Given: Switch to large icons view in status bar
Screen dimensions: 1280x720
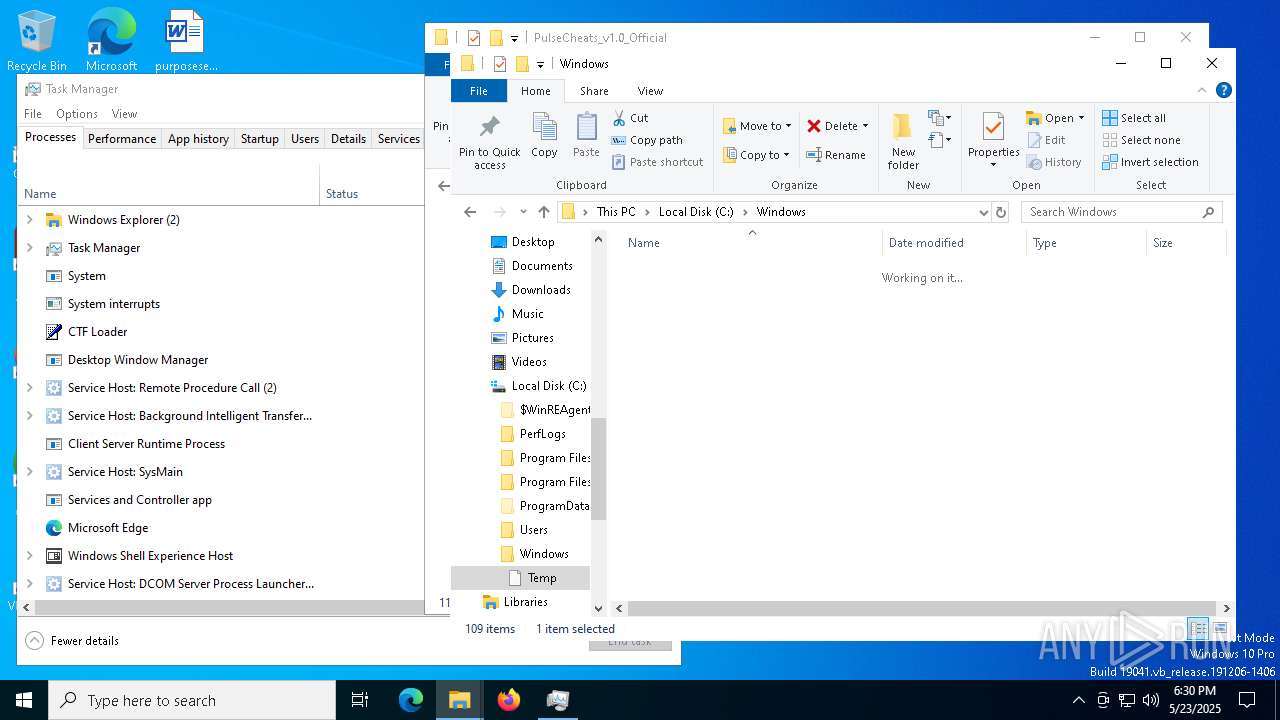Looking at the screenshot, I should 1220,629.
